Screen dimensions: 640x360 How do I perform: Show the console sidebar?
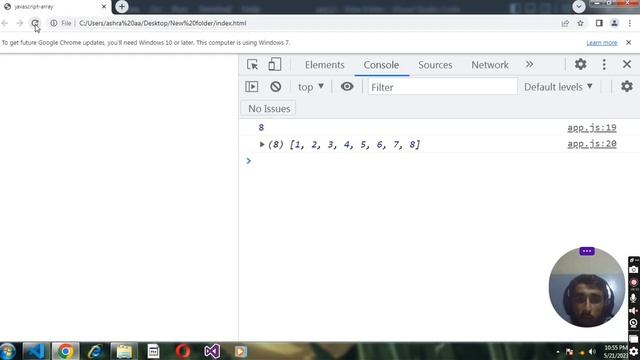point(252,87)
